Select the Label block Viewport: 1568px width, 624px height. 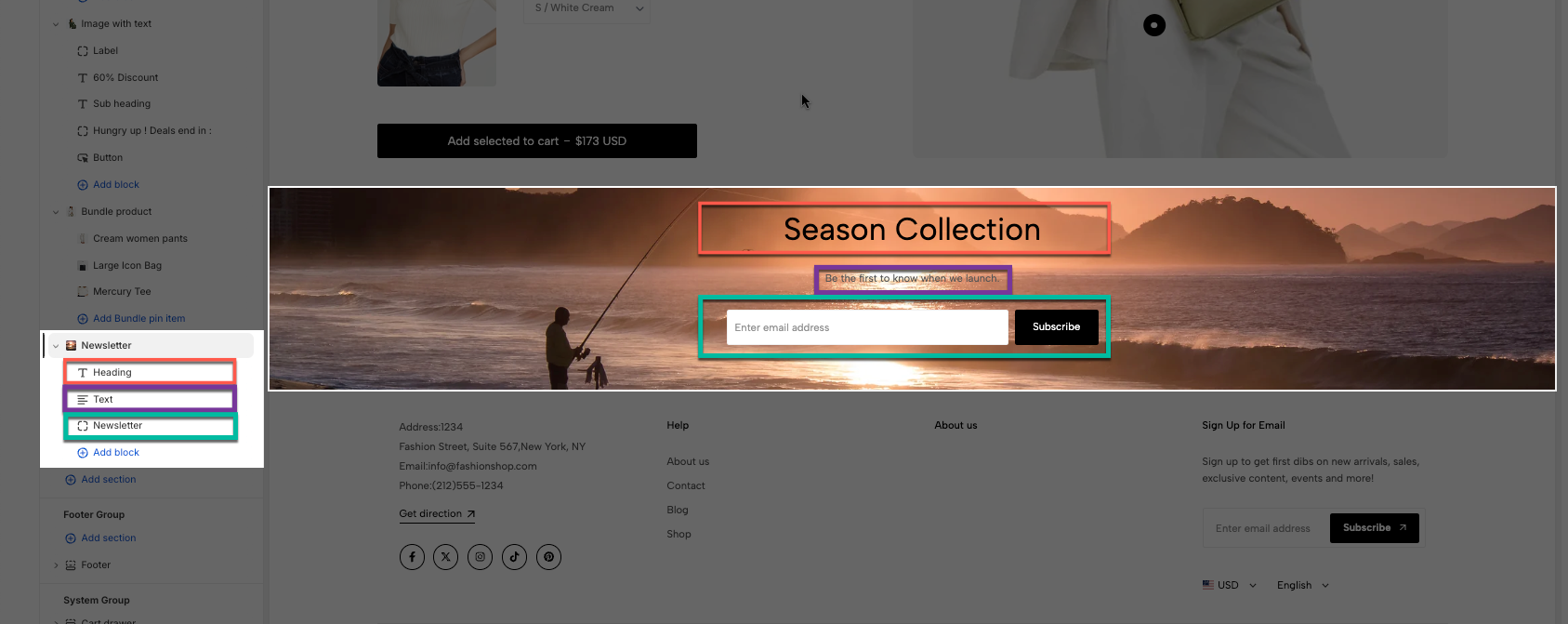[105, 51]
